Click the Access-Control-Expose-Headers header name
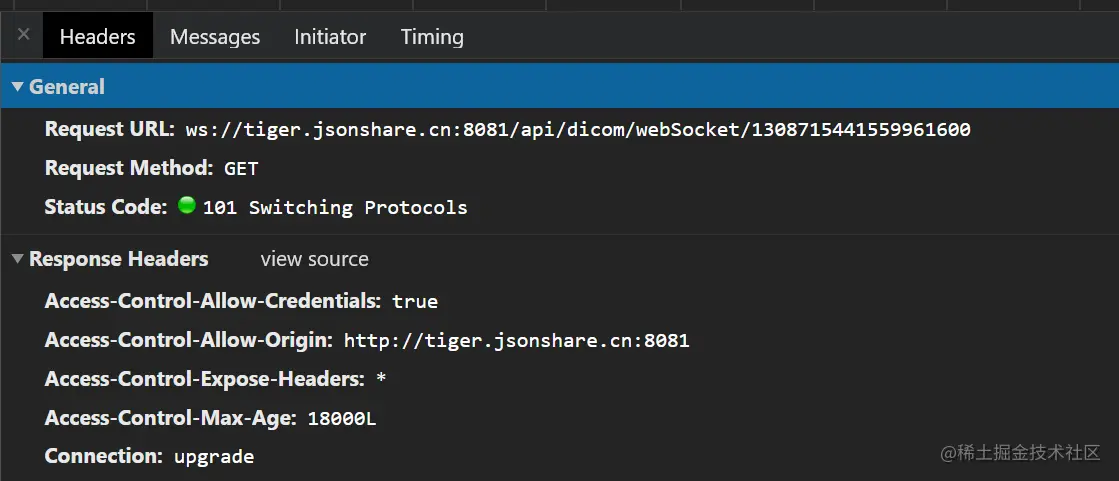The image size is (1119, 481). (x=205, y=379)
